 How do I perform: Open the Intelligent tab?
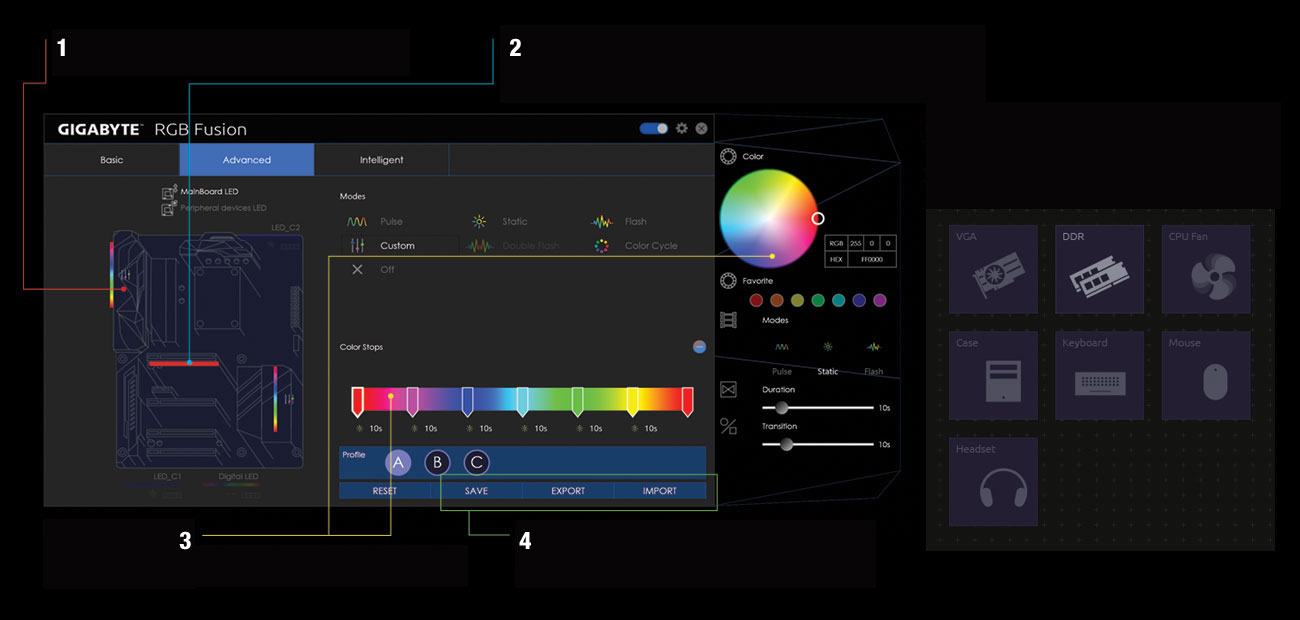point(382,160)
